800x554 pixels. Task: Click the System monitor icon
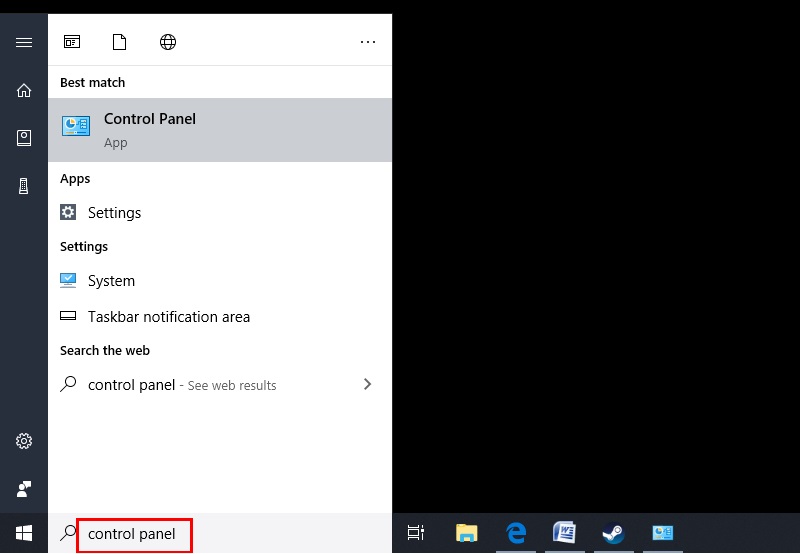tap(68, 280)
